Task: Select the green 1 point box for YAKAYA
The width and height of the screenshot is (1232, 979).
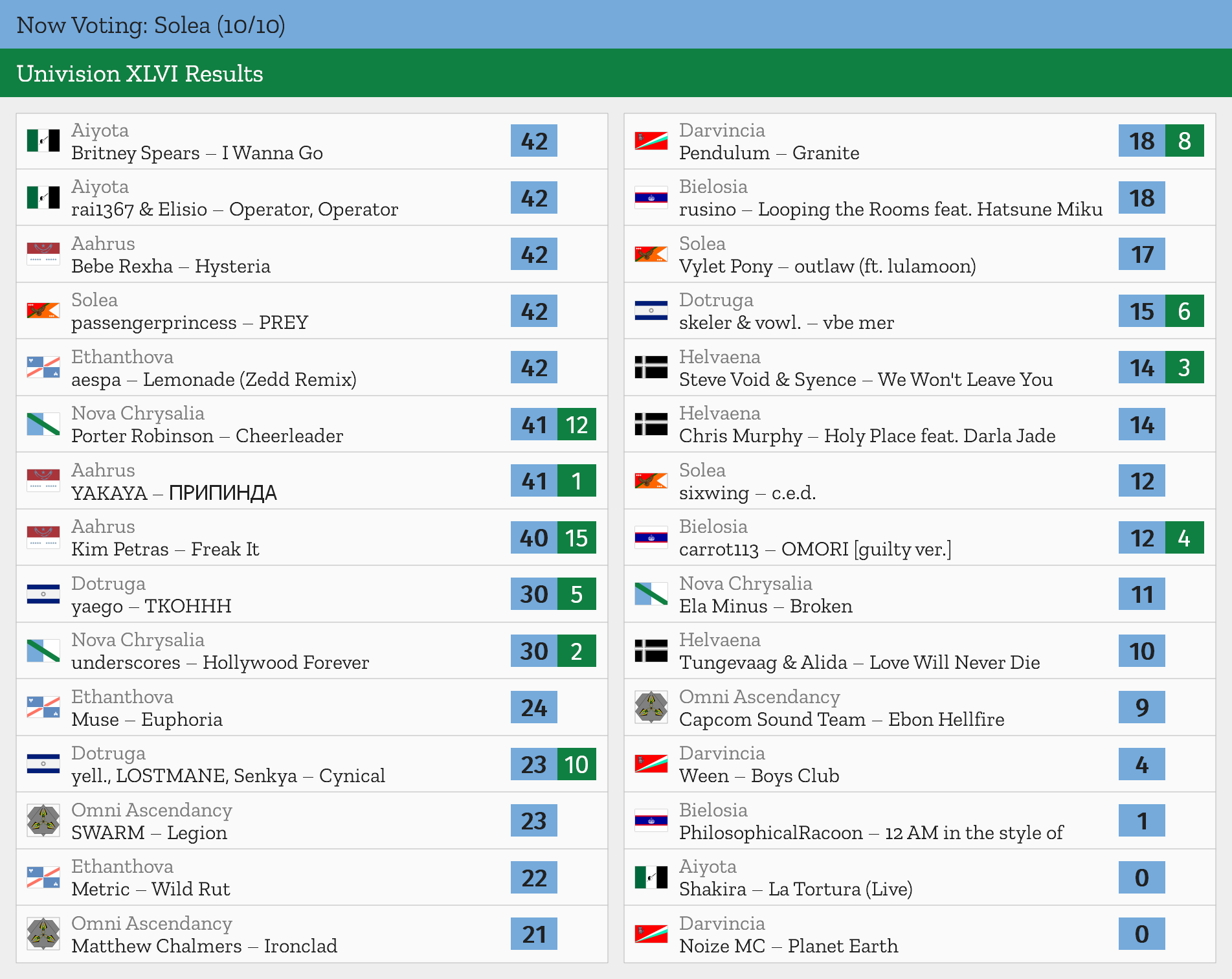Action: [x=577, y=480]
